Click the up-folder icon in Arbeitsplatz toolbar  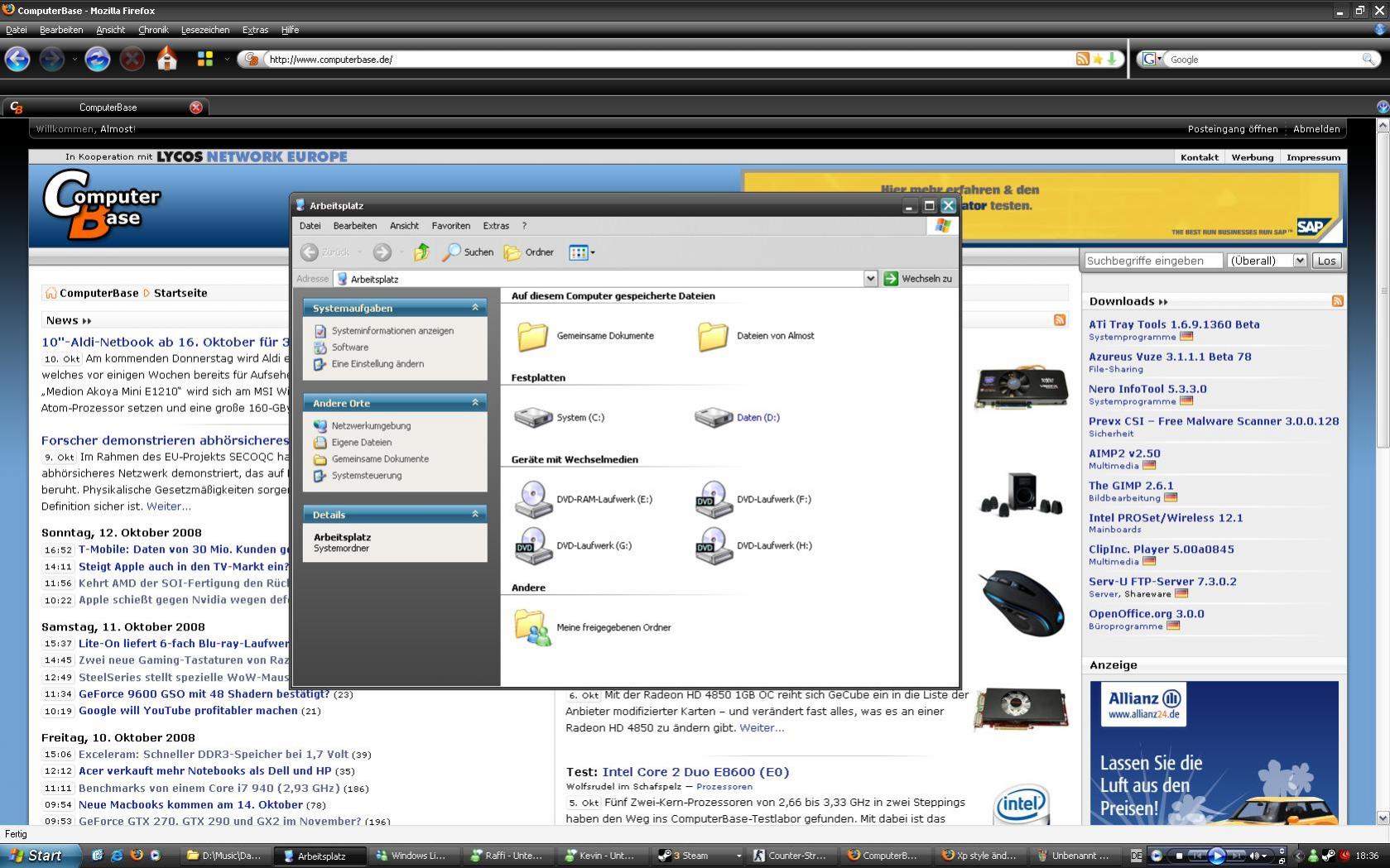(x=421, y=252)
